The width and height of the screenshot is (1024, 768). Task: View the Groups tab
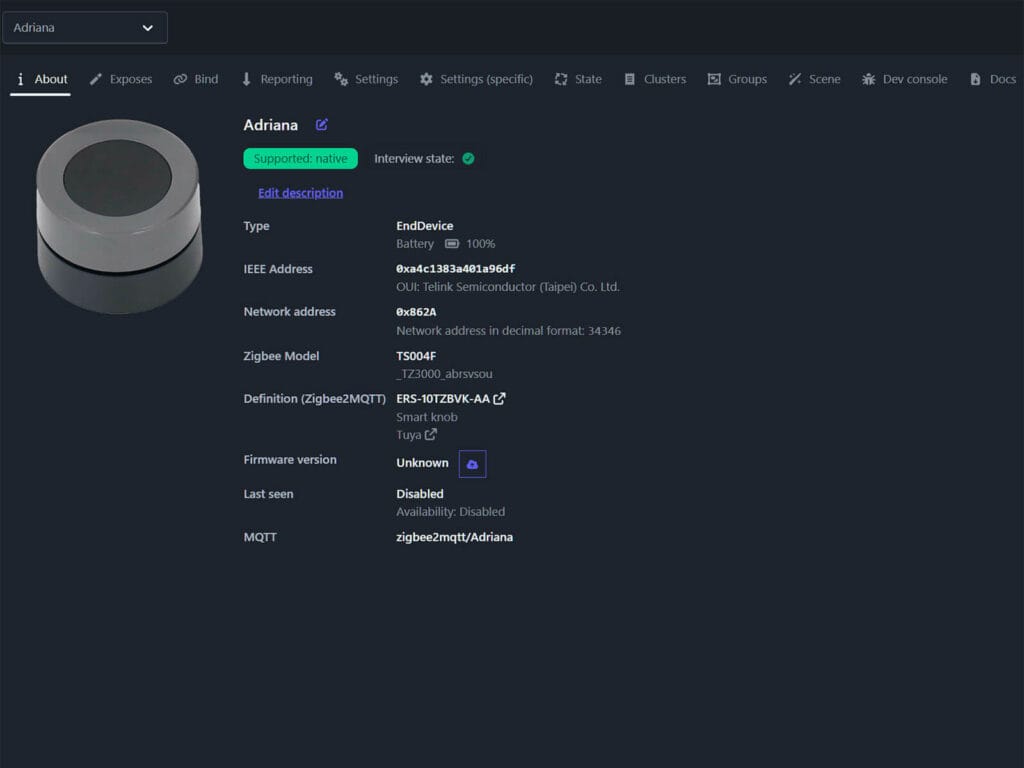(737, 79)
